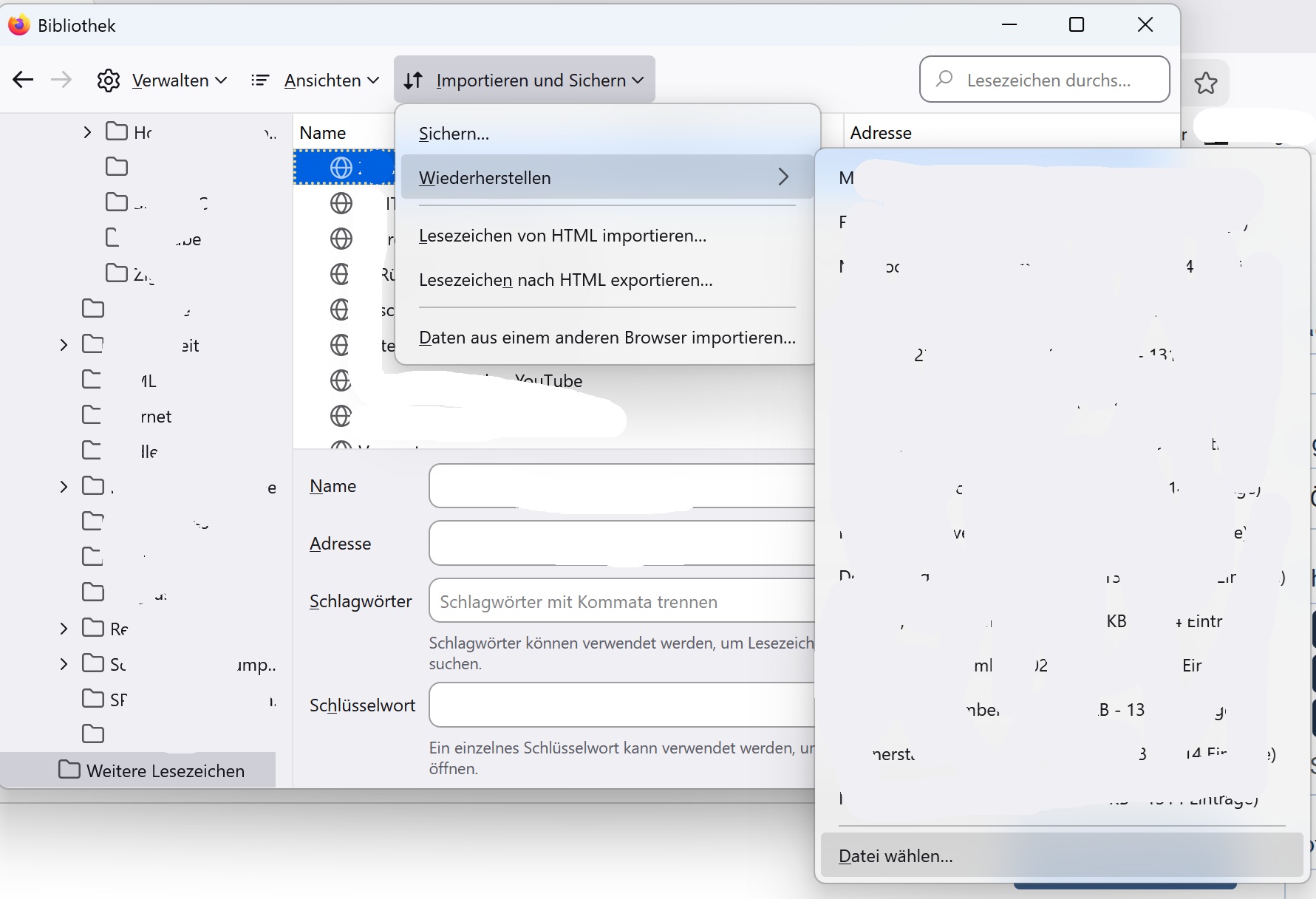1316x899 pixels.
Task: Select Lesezeichen von HTML importieren...
Action: (562, 236)
